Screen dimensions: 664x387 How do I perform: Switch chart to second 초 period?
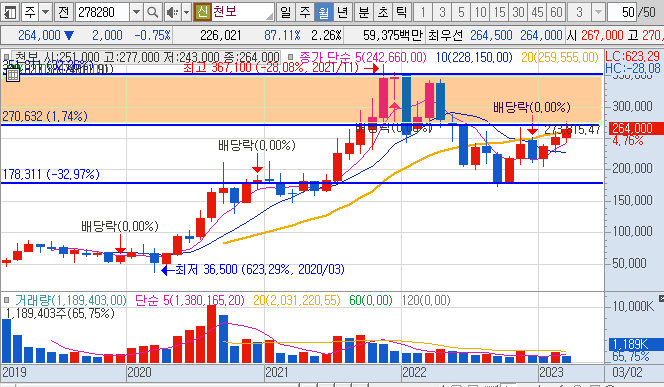(x=383, y=13)
